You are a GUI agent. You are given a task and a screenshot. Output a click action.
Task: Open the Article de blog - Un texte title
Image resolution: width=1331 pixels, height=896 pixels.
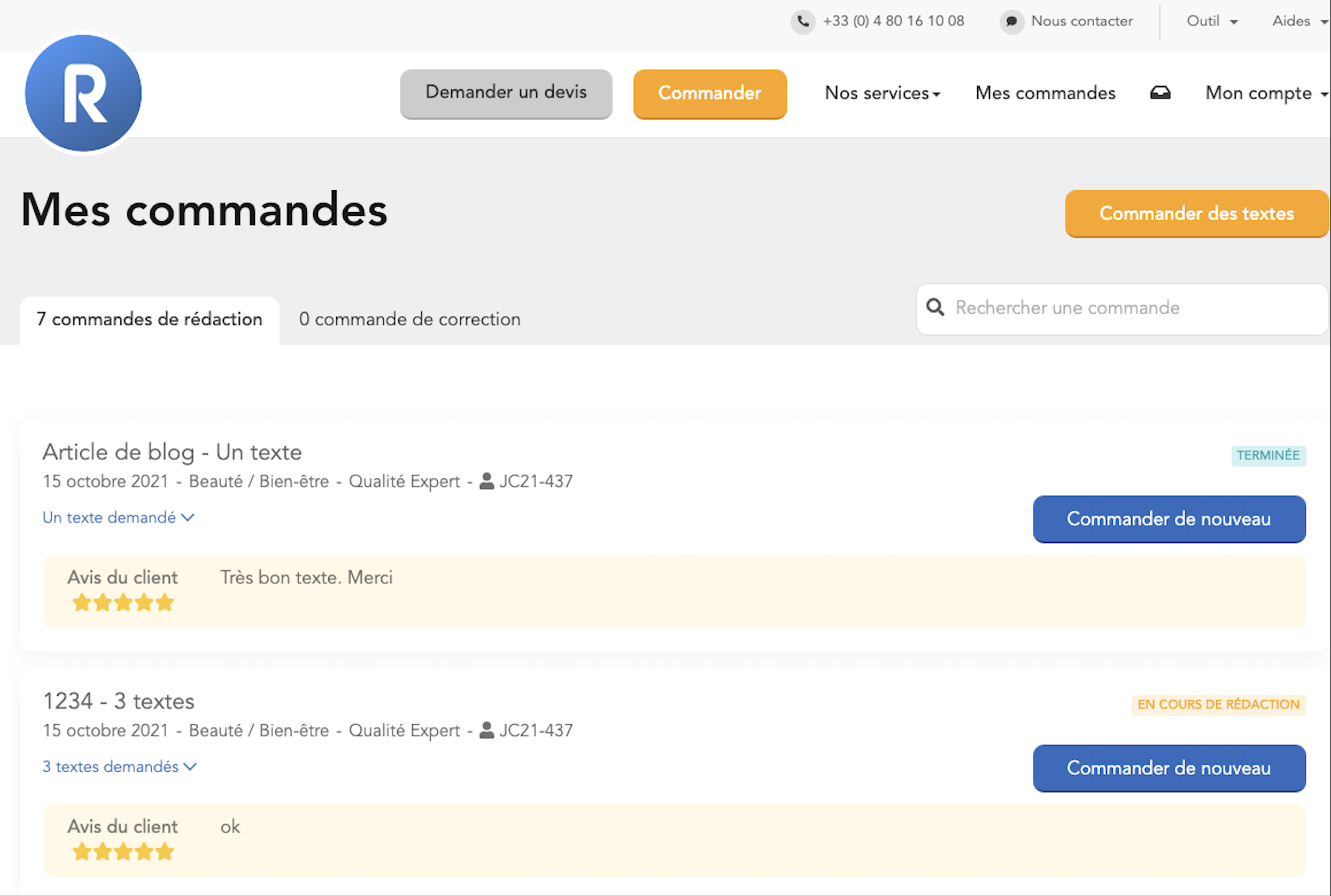pyautogui.click(x=172, y=452)
